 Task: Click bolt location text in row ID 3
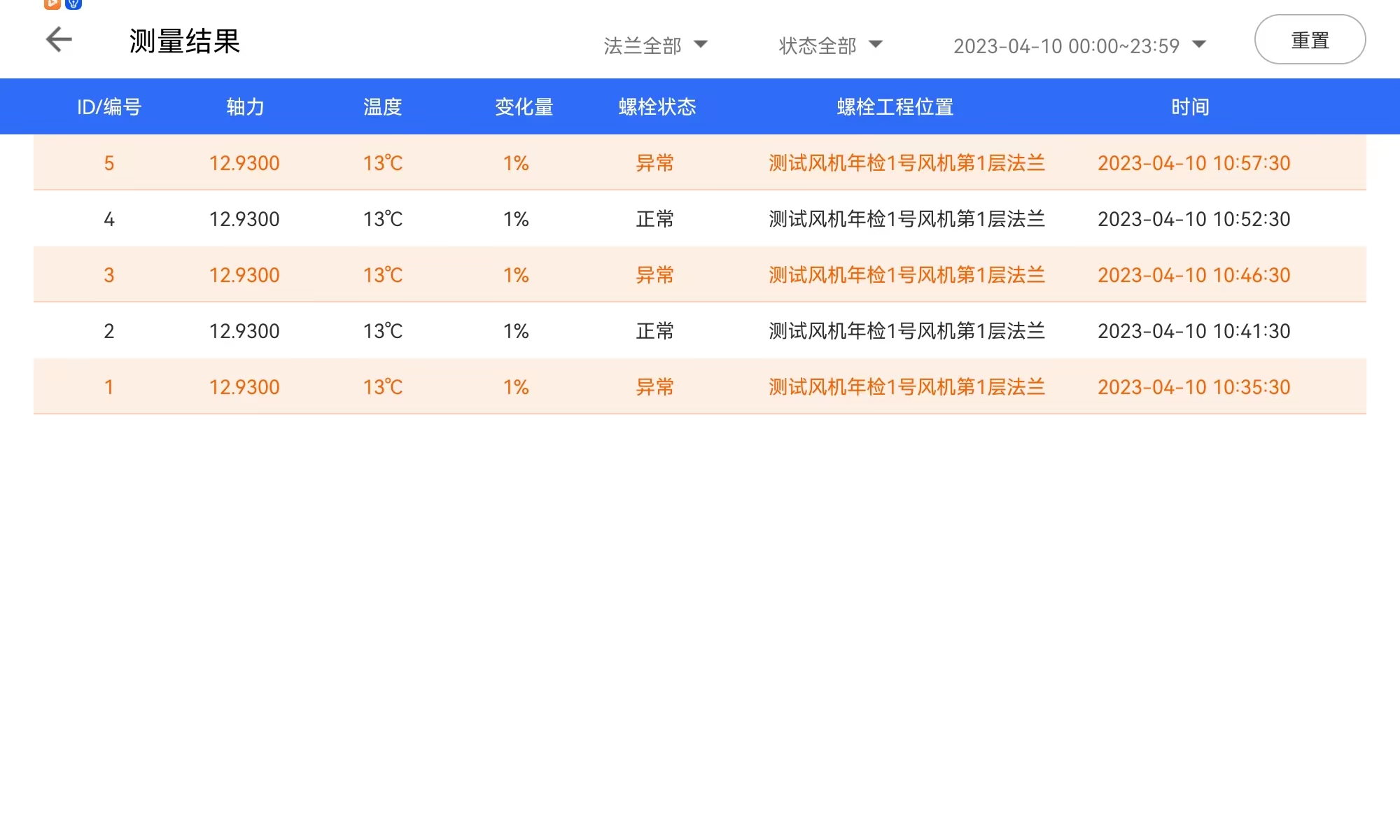click(x=906, y=275)
